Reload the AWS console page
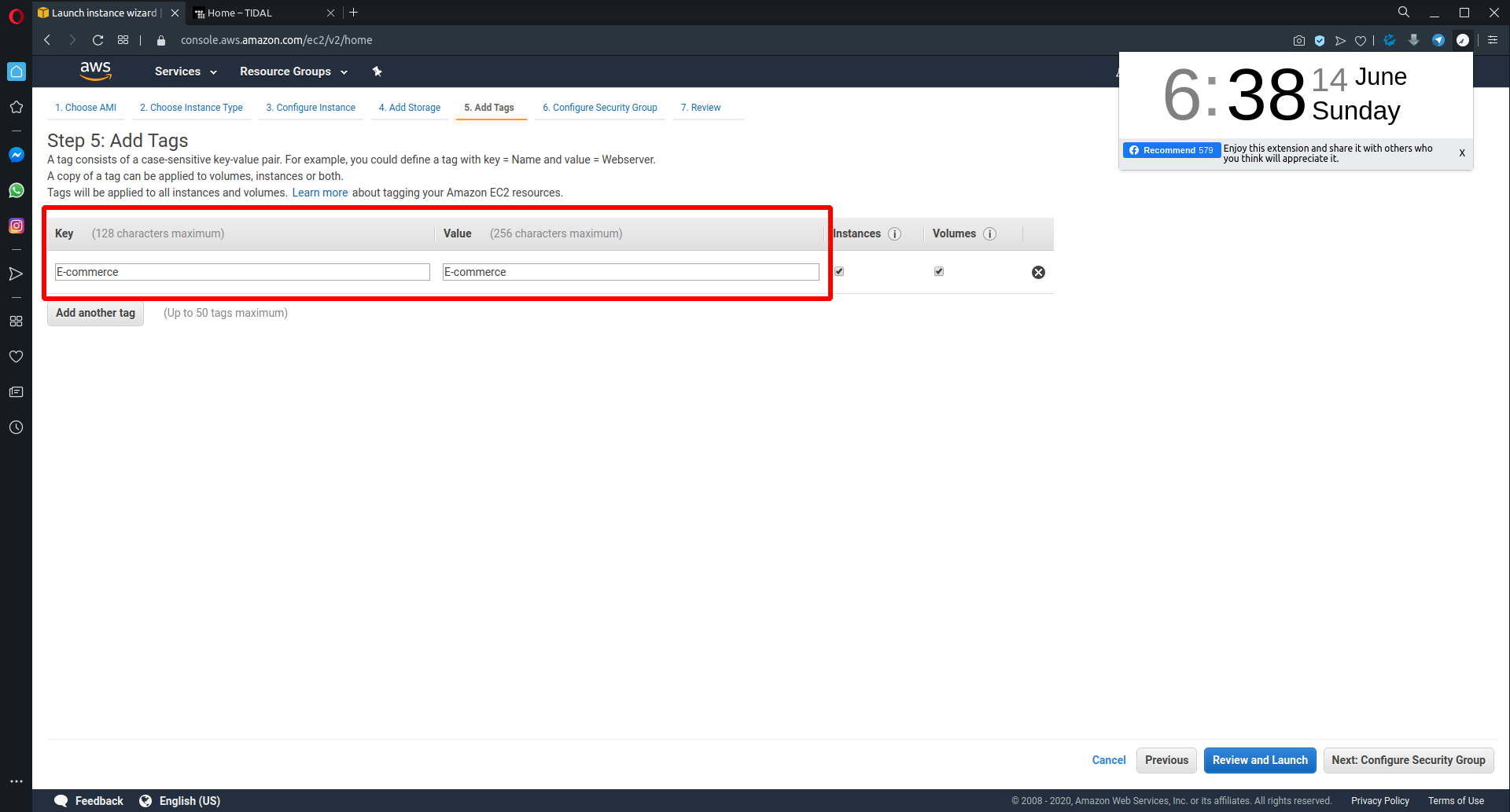This screenshot has width=1510, height=812. 98,40
